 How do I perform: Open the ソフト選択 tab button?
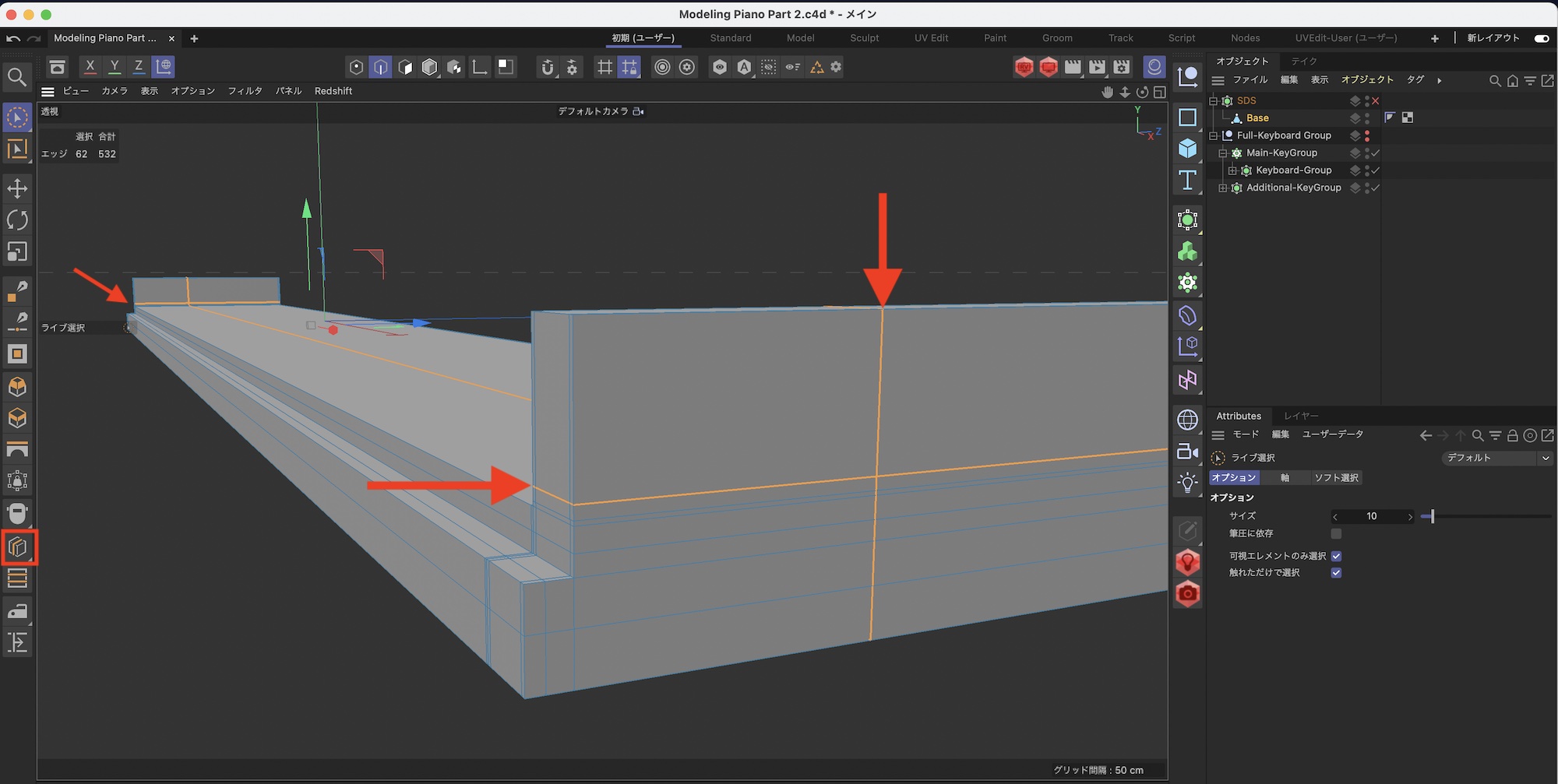[x=1336, y=478]
